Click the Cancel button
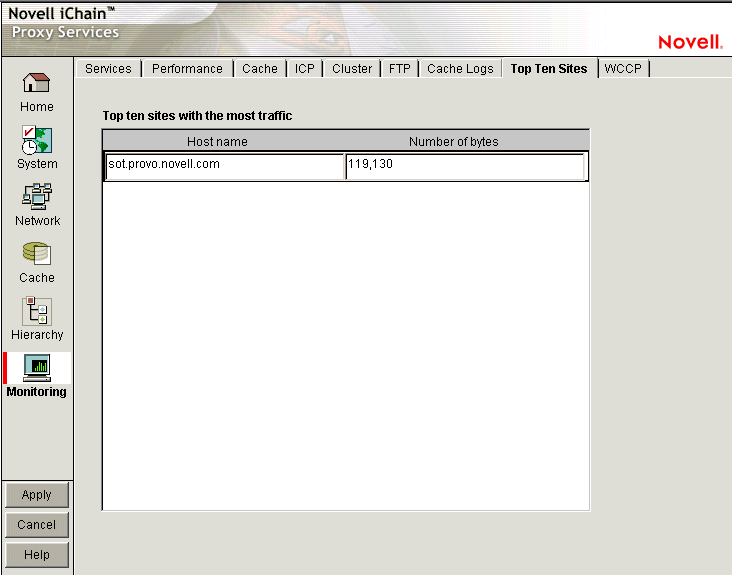 [x=37, y=525]
